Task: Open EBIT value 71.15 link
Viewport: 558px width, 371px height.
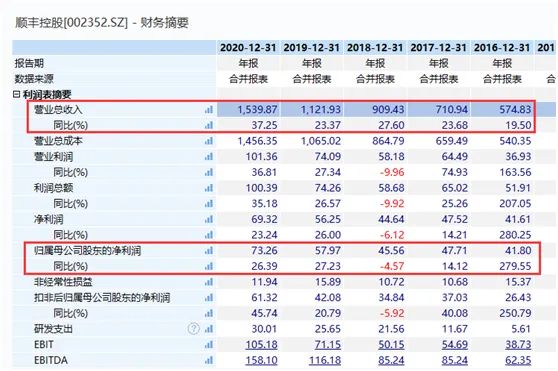Action: pos(328,345)
